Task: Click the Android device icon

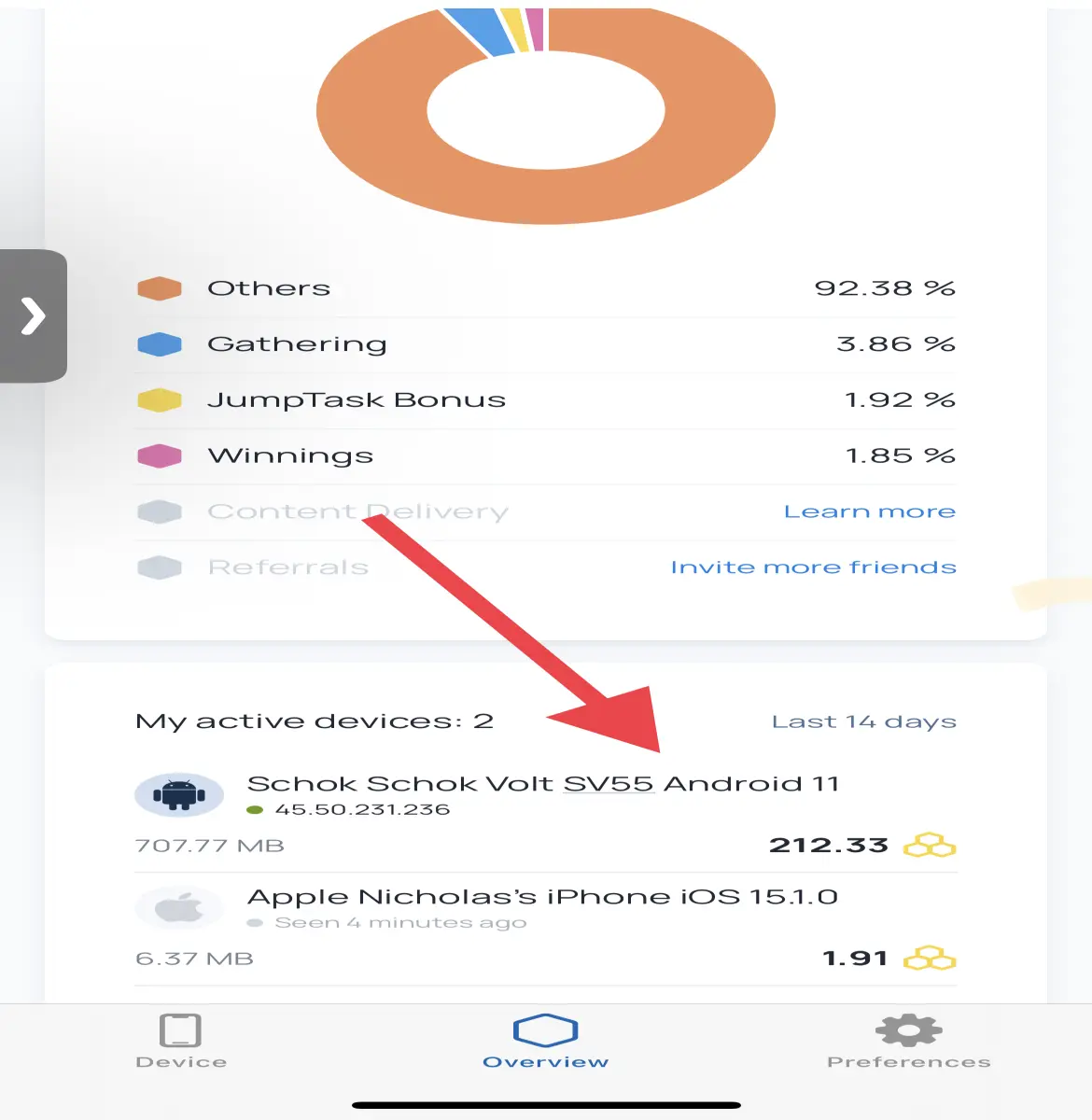Action: (x=179, y=795)
